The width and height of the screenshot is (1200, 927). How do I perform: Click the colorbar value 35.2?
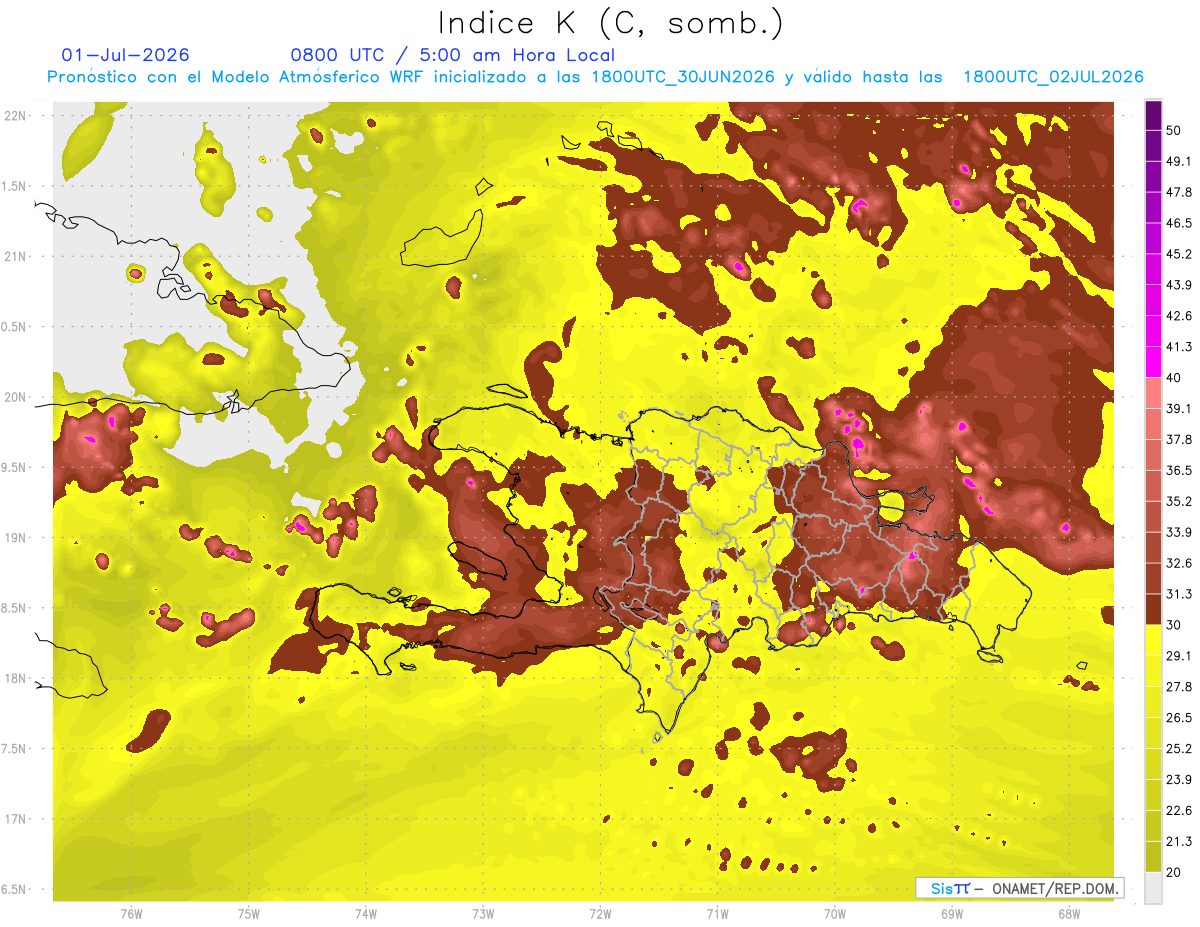point(1177,501)
